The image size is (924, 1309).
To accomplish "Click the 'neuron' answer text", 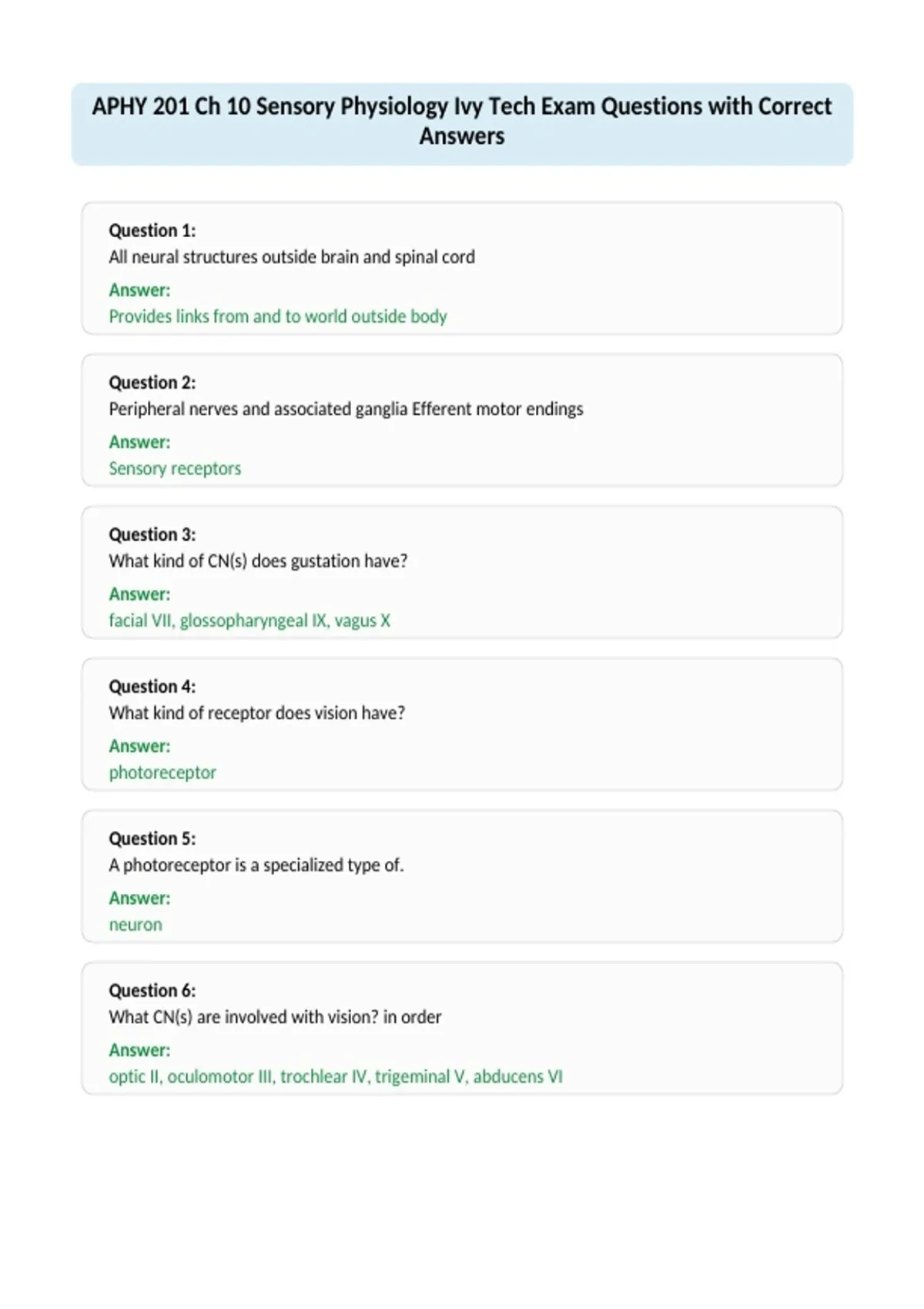I will pos(136,925).
